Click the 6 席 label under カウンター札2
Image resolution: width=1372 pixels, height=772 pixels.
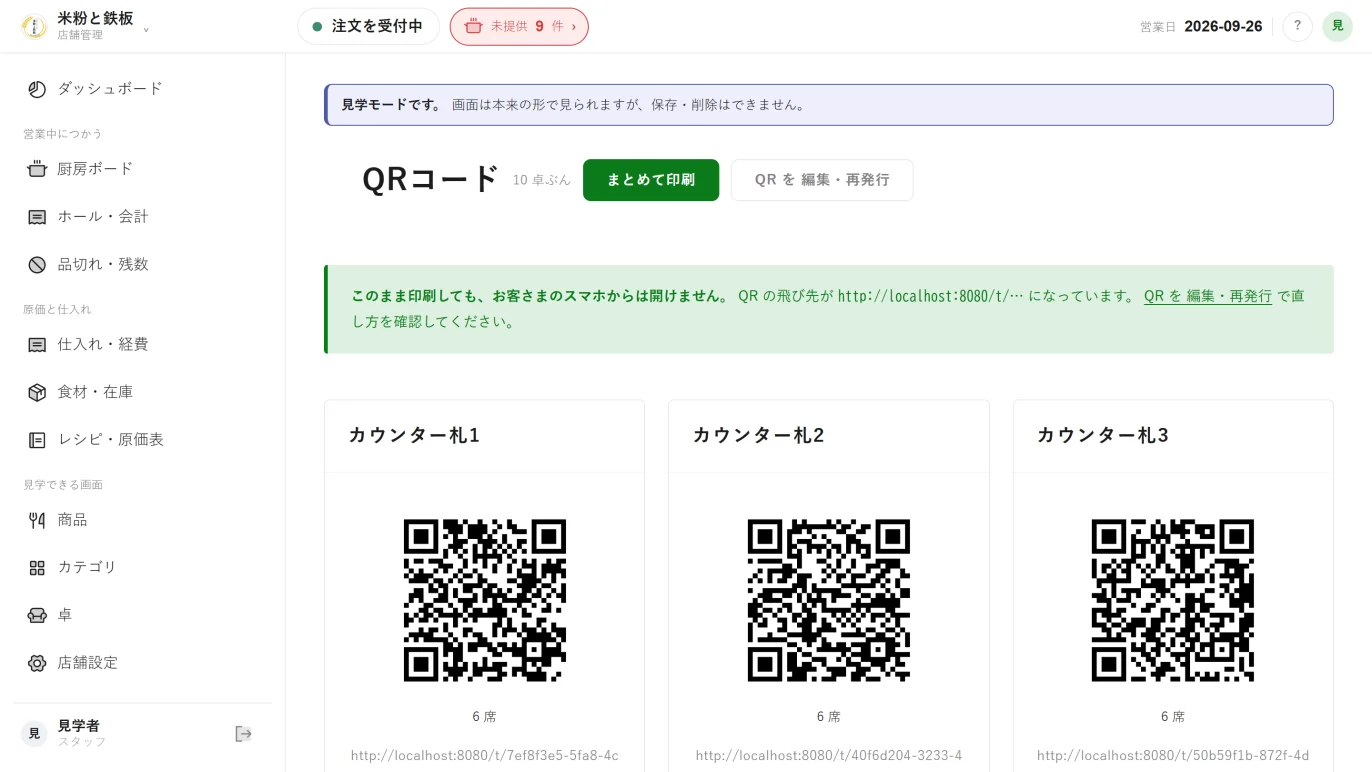(829, 717)
